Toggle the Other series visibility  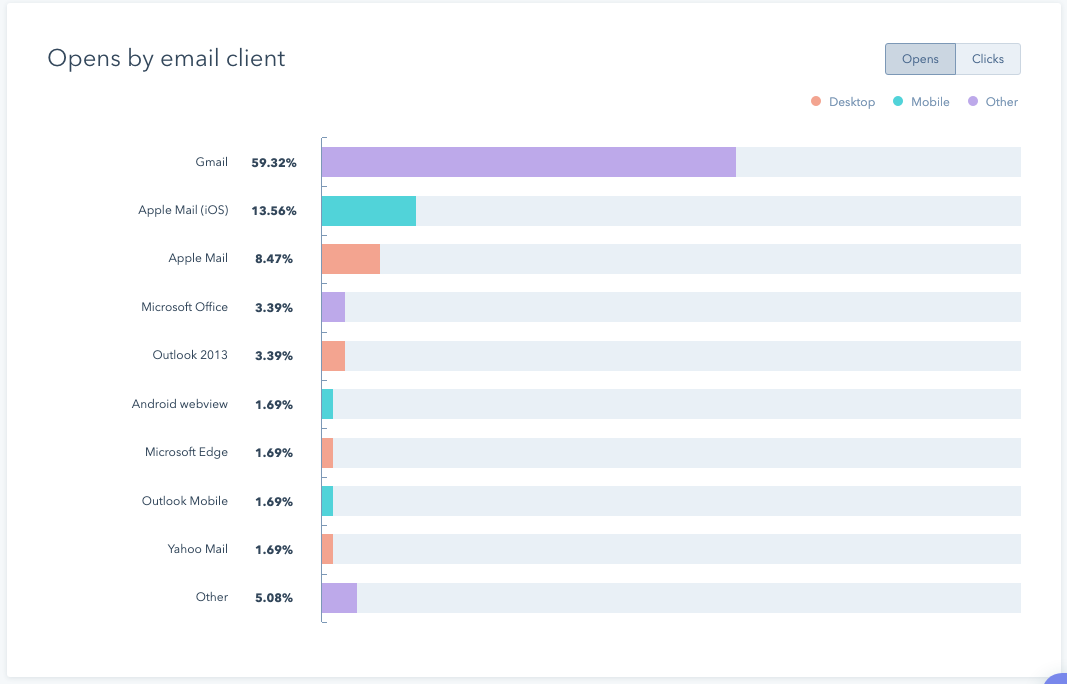click(x=993, y=101)
